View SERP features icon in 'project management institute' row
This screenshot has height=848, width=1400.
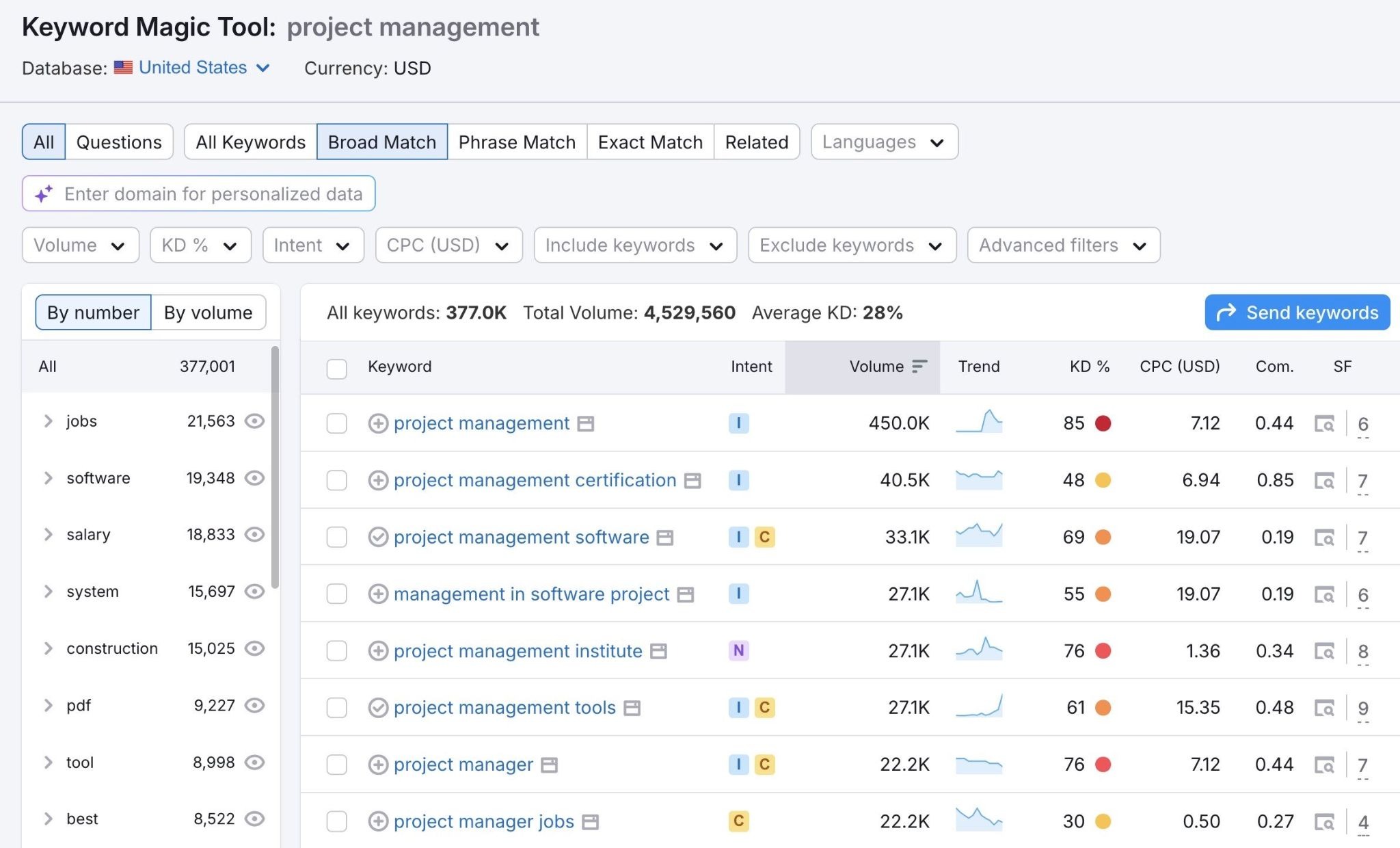[x=1324, y=651]
